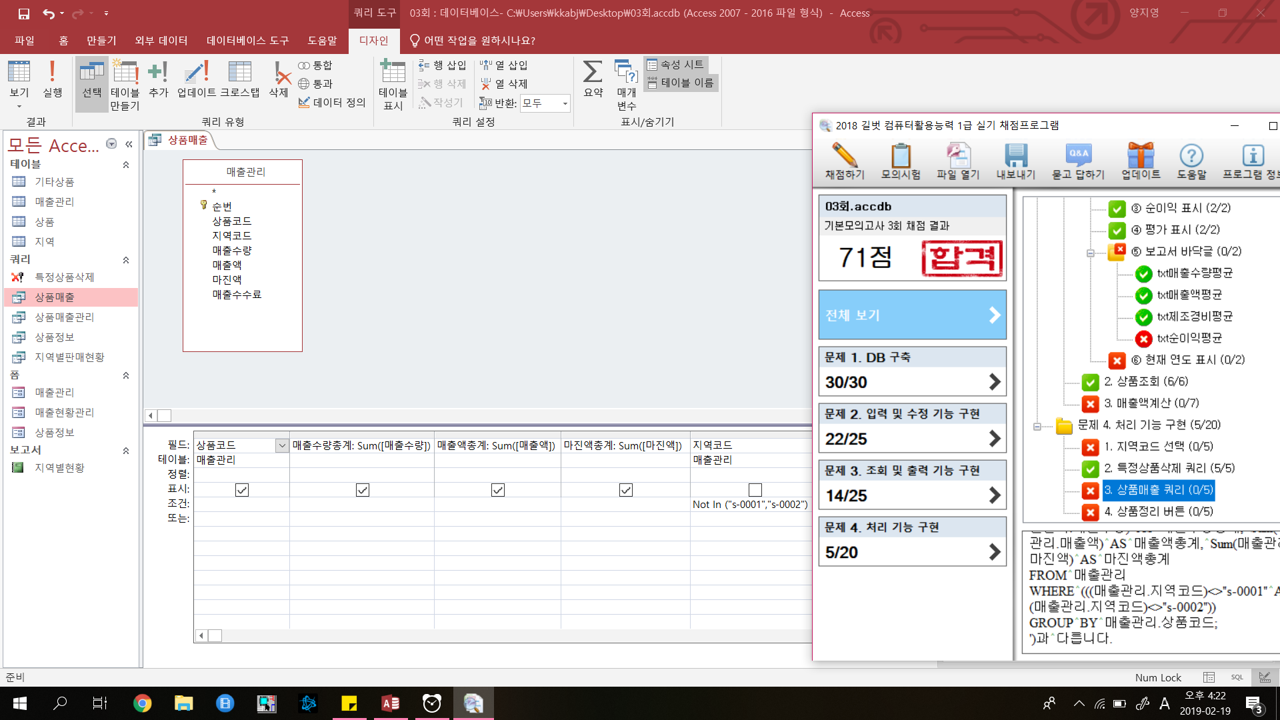Screen dimensions: 1280x720
Task: Collapse the 문제 4. 처리 기능 구현 tree node
Action: pyautogui.click(x=1037, y=426)
